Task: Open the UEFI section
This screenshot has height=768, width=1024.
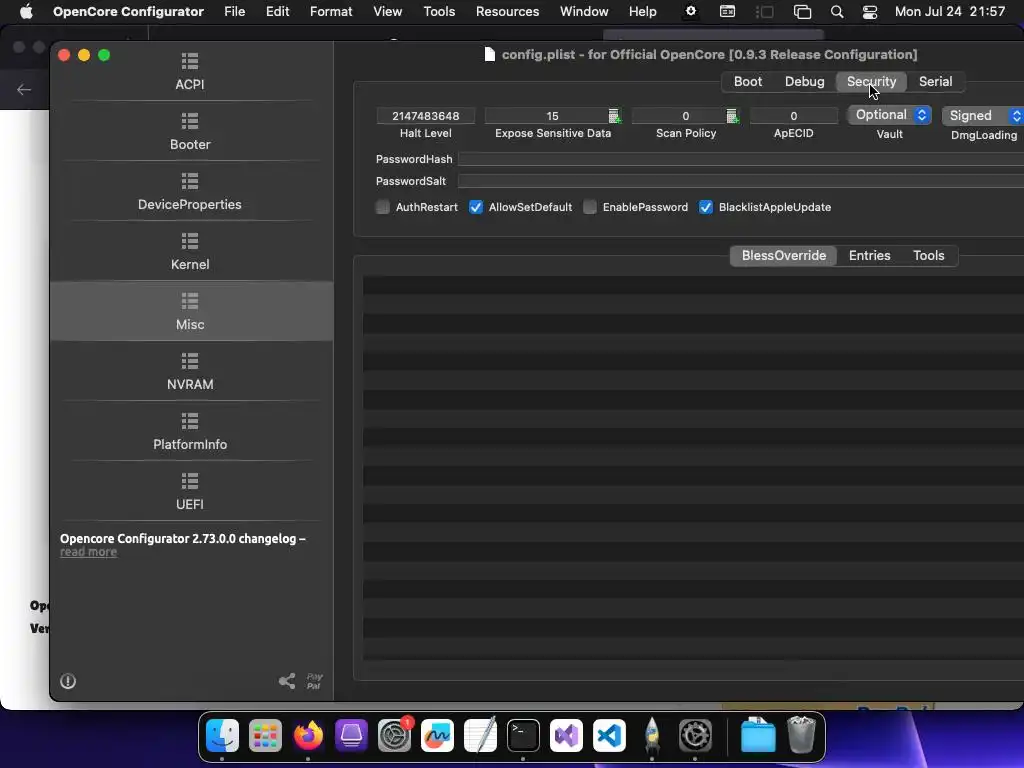Action: point(190,492)
